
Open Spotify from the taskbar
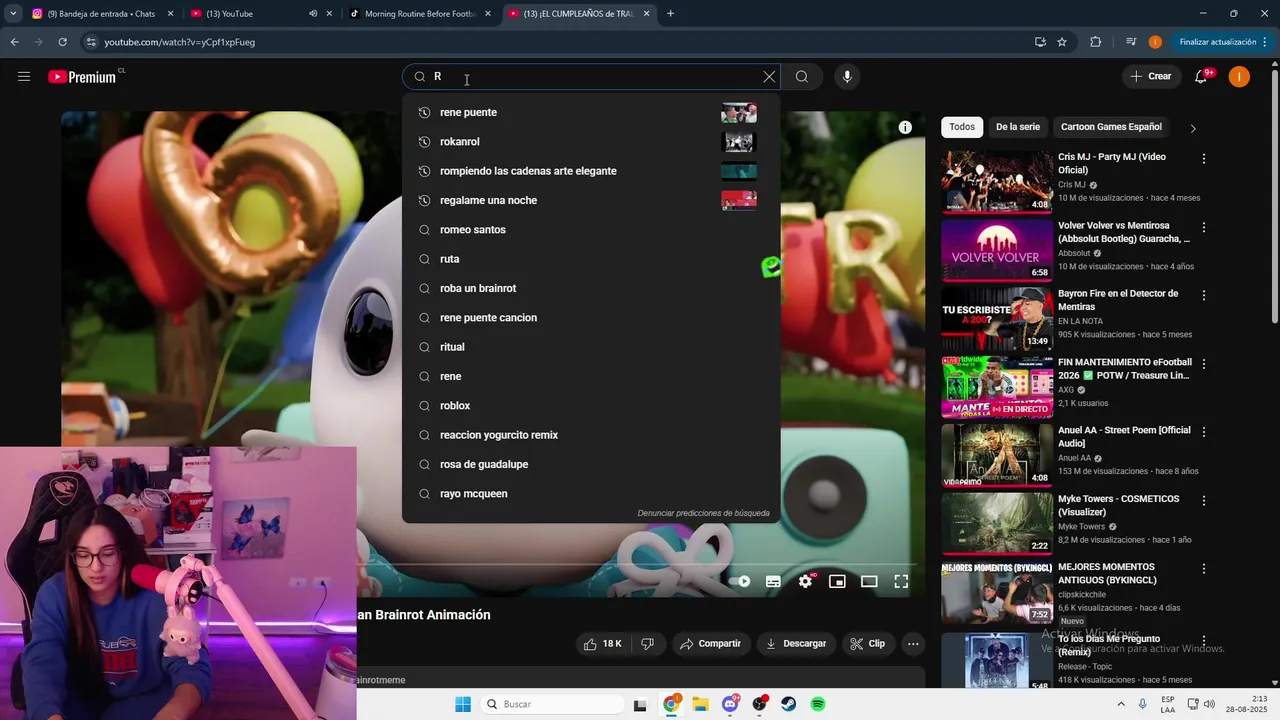(818, 704)
